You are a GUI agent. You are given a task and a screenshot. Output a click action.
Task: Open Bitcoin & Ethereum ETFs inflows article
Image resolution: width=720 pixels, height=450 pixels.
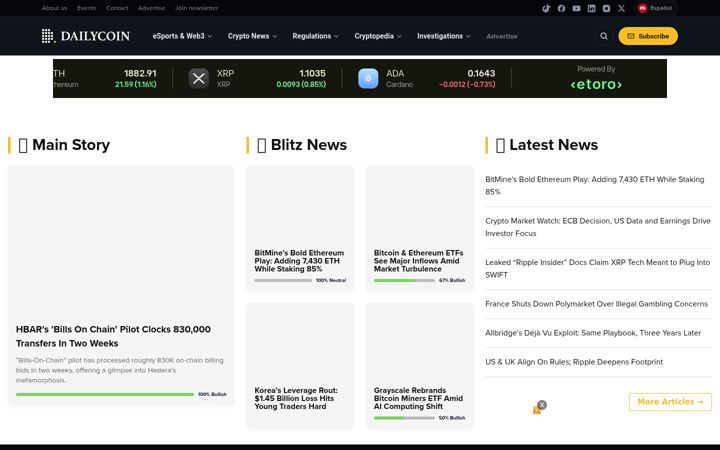coord(419,261)
